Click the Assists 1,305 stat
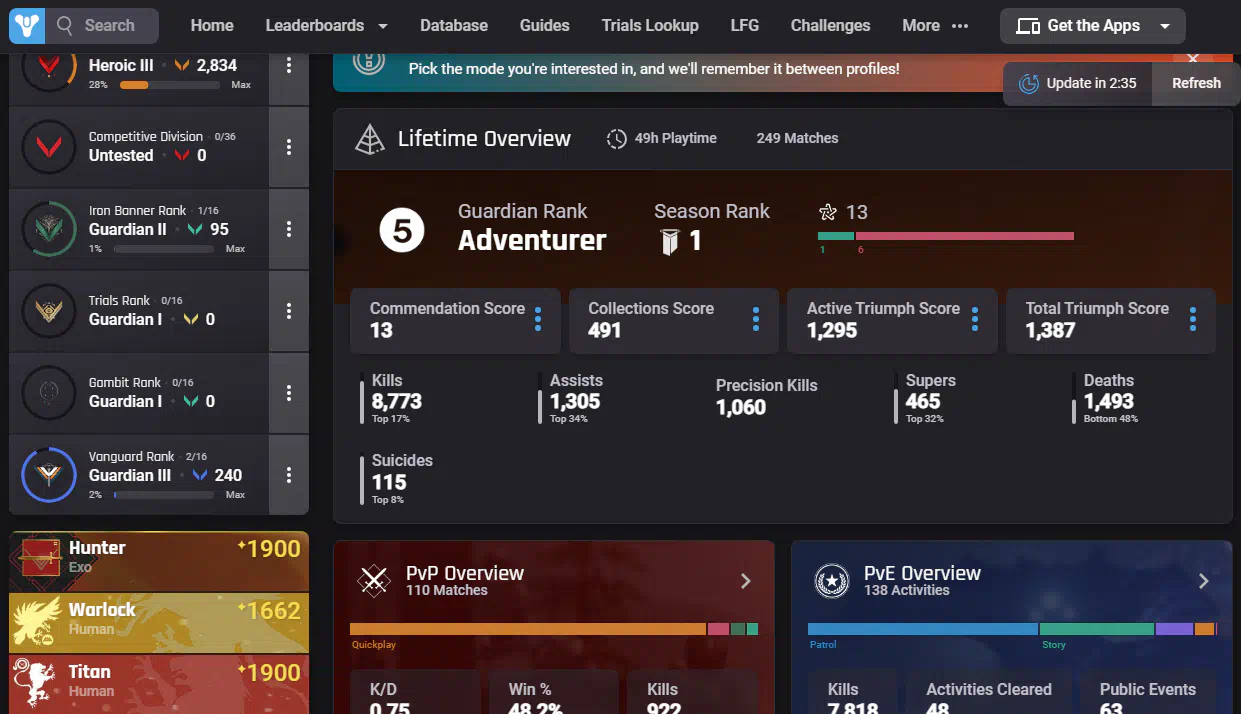 pos(575,398)
